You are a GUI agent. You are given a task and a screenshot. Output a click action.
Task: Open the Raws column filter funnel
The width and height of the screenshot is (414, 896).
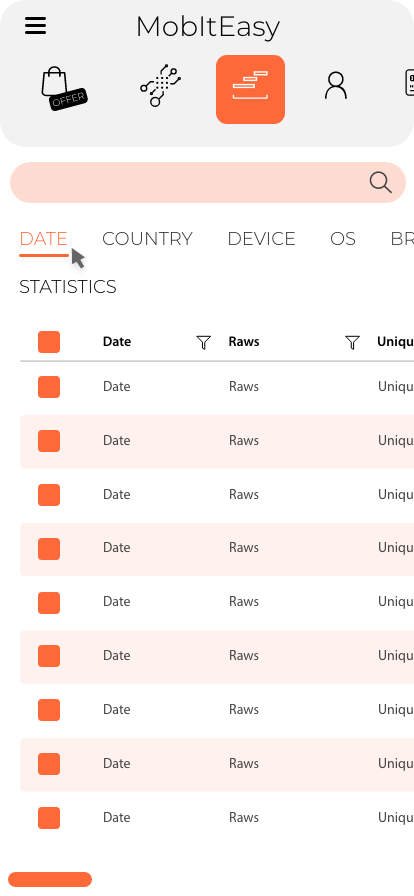[353, 342]
